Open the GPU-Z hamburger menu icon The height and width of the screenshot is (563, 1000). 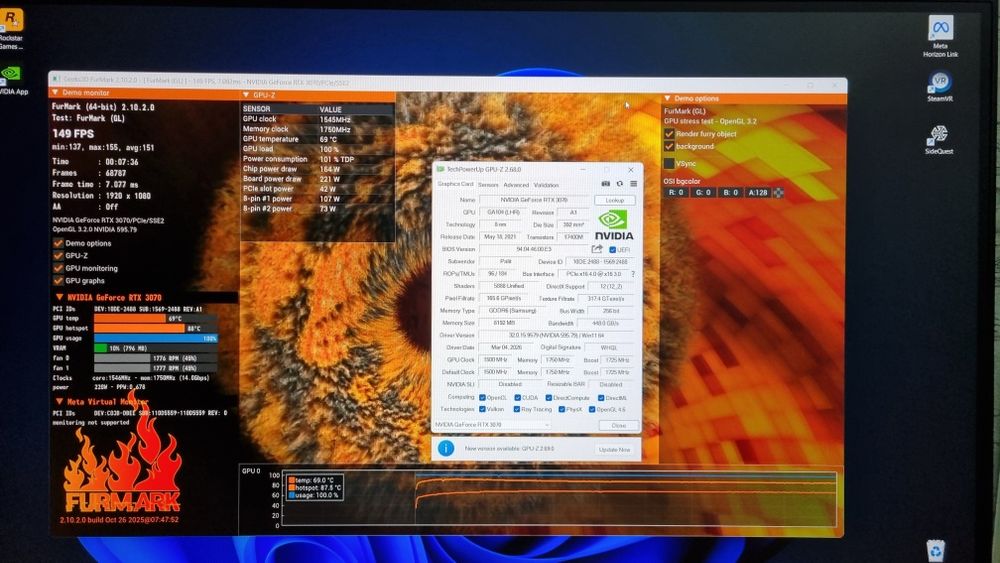point(633,184)
